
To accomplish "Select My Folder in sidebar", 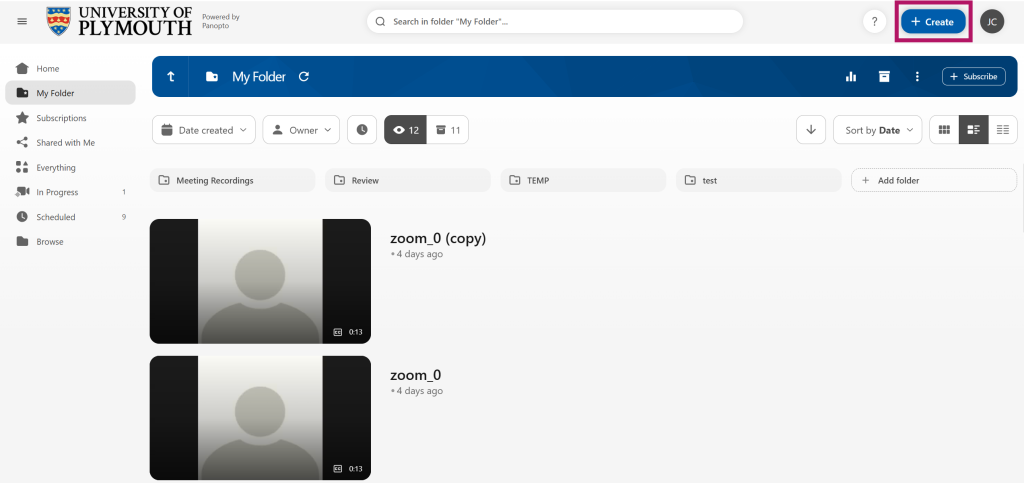I will 71,93.
